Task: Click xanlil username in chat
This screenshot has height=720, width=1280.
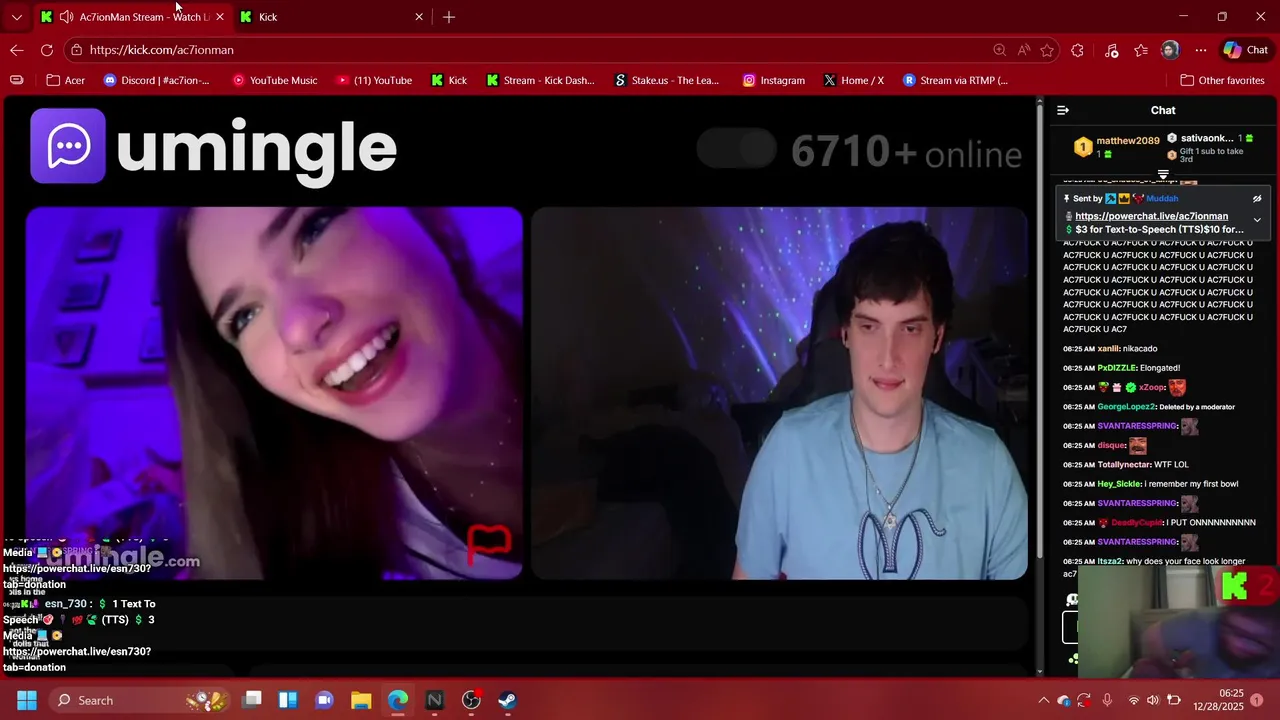Action: click(x=1108, y=349)
